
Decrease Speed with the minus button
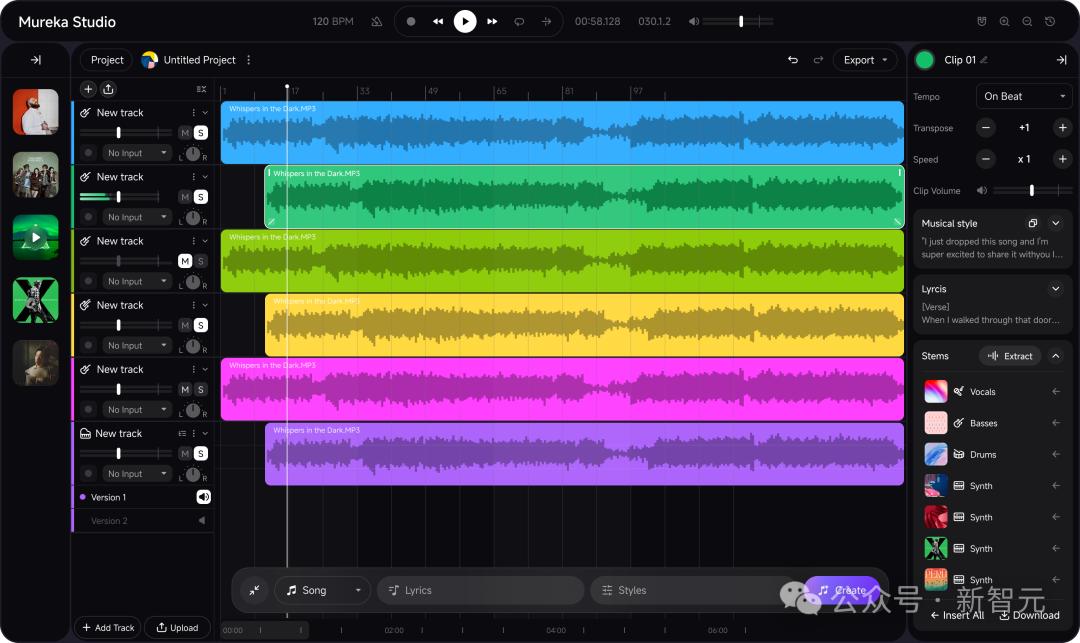tap(986, 159)
